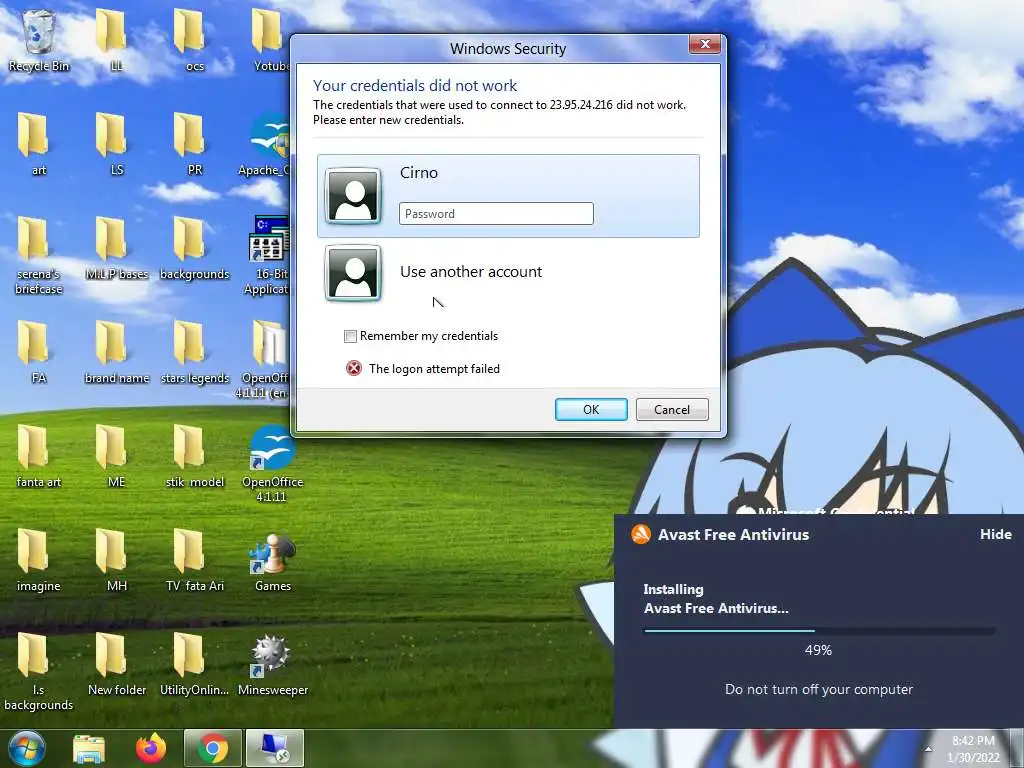Viewport: 1024px width, 768px height.
Task: Select serena's briefcase folder
Action: [x=39, y=255]
